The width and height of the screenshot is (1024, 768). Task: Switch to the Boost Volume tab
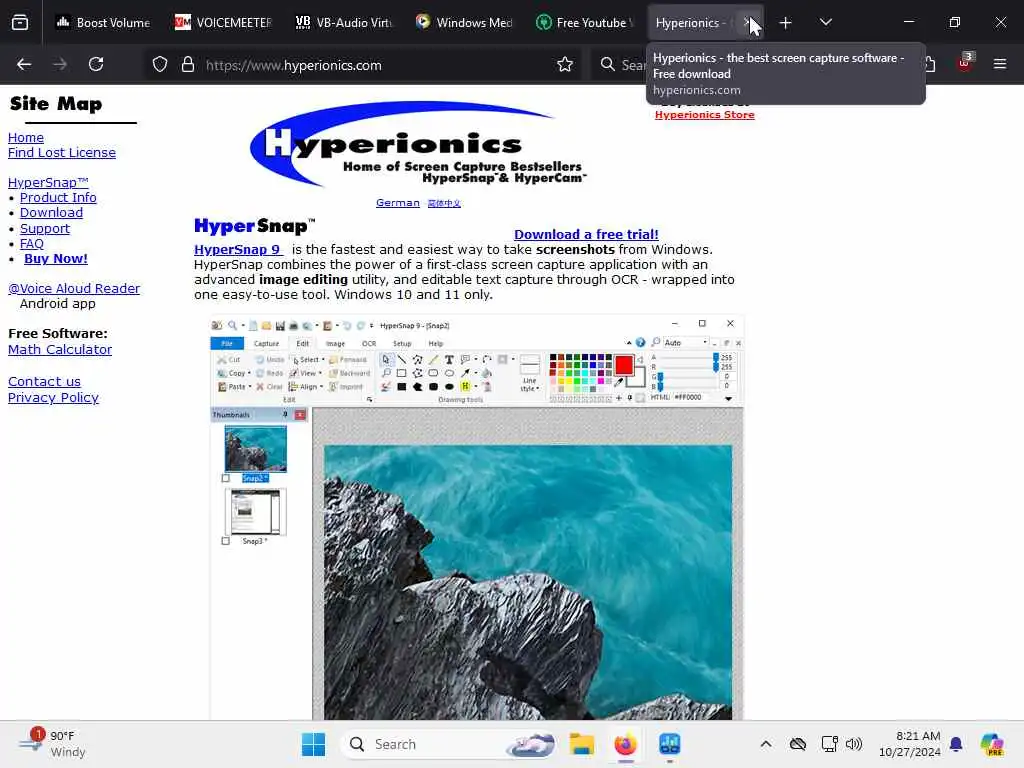tap(103, 23)
